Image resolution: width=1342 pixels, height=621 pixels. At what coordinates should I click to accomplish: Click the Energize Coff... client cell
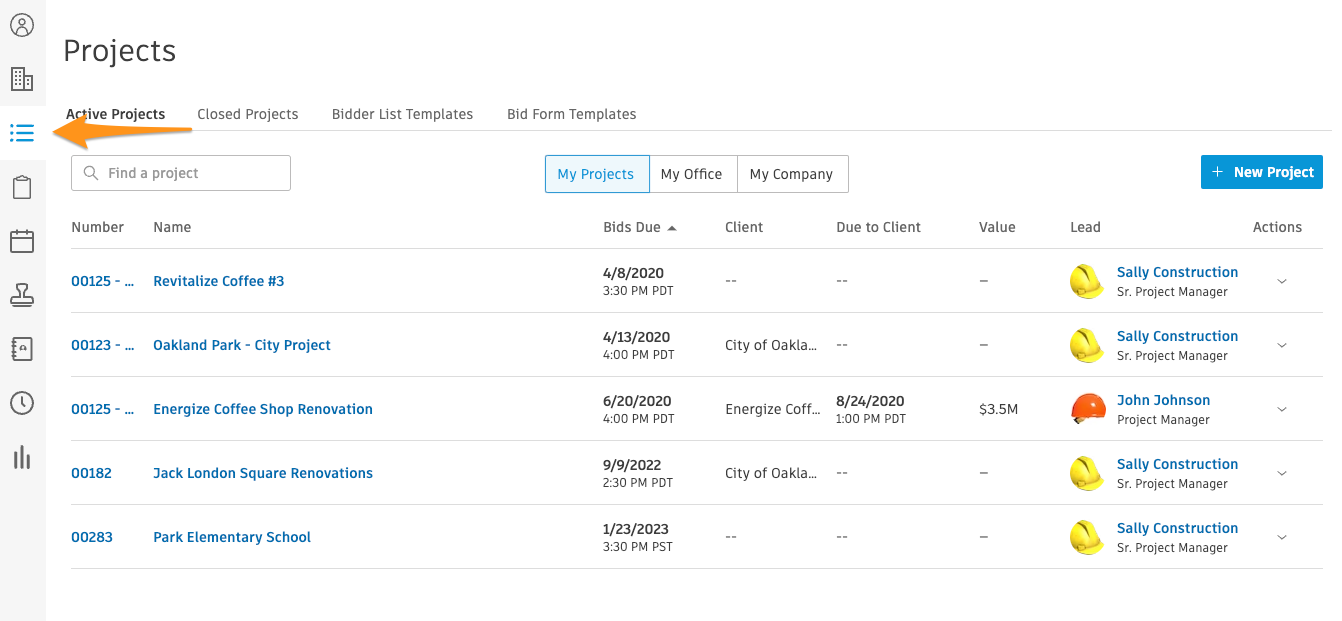tap(772, 409)
